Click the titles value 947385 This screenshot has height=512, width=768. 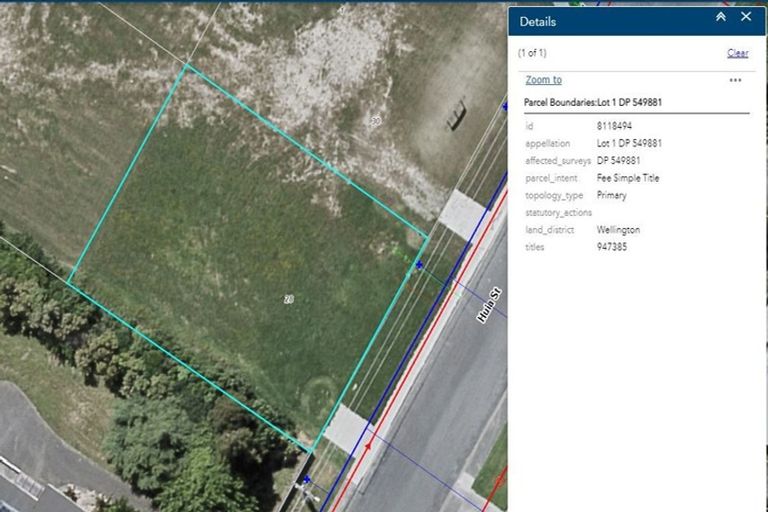612,247
